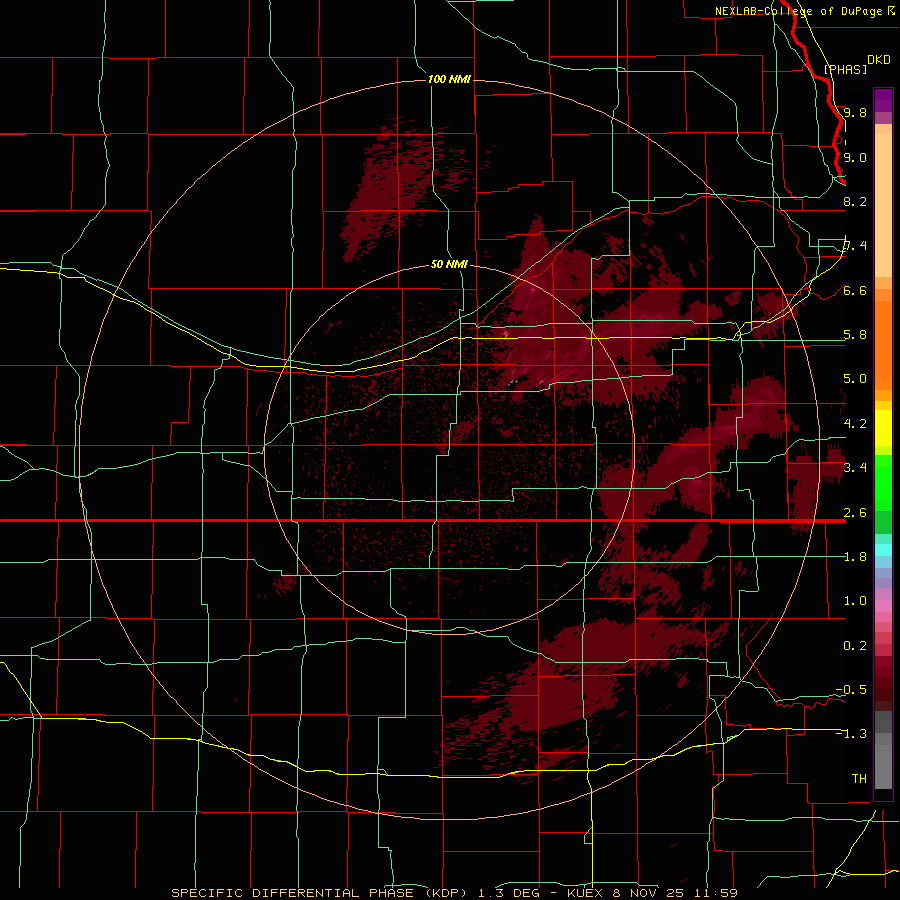Click the SPECIFIC DIFFERENTIAL PHASE (KDP) title text
The image size is (900, 900).
tap(321, 893)
